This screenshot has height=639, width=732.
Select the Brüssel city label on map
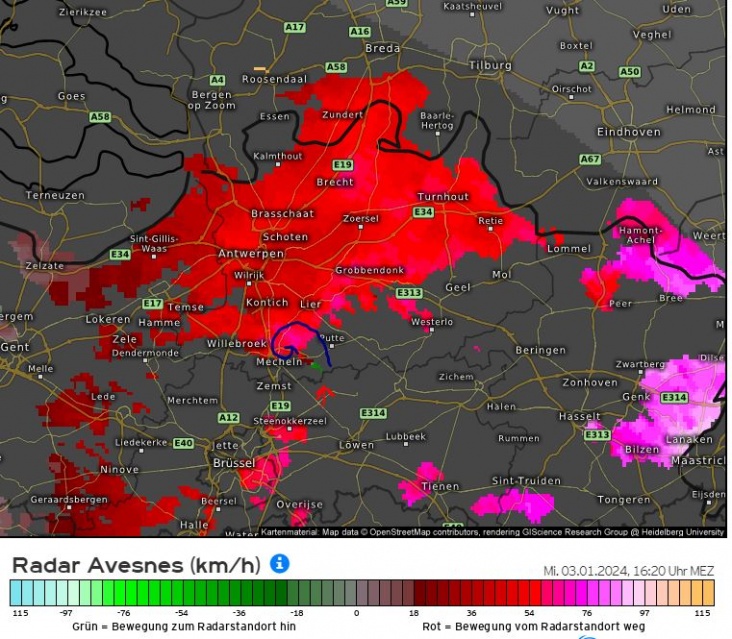[x=234, y=463]
